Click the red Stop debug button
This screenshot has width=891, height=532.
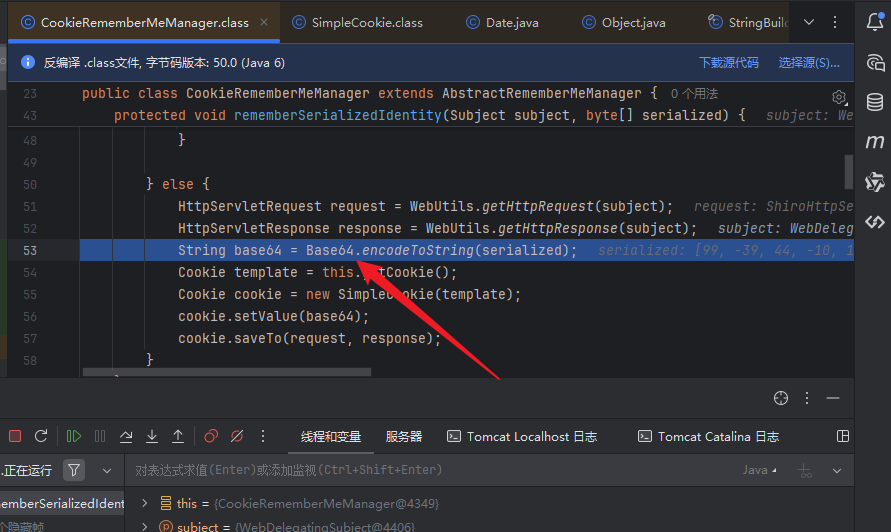click(15, 436)
